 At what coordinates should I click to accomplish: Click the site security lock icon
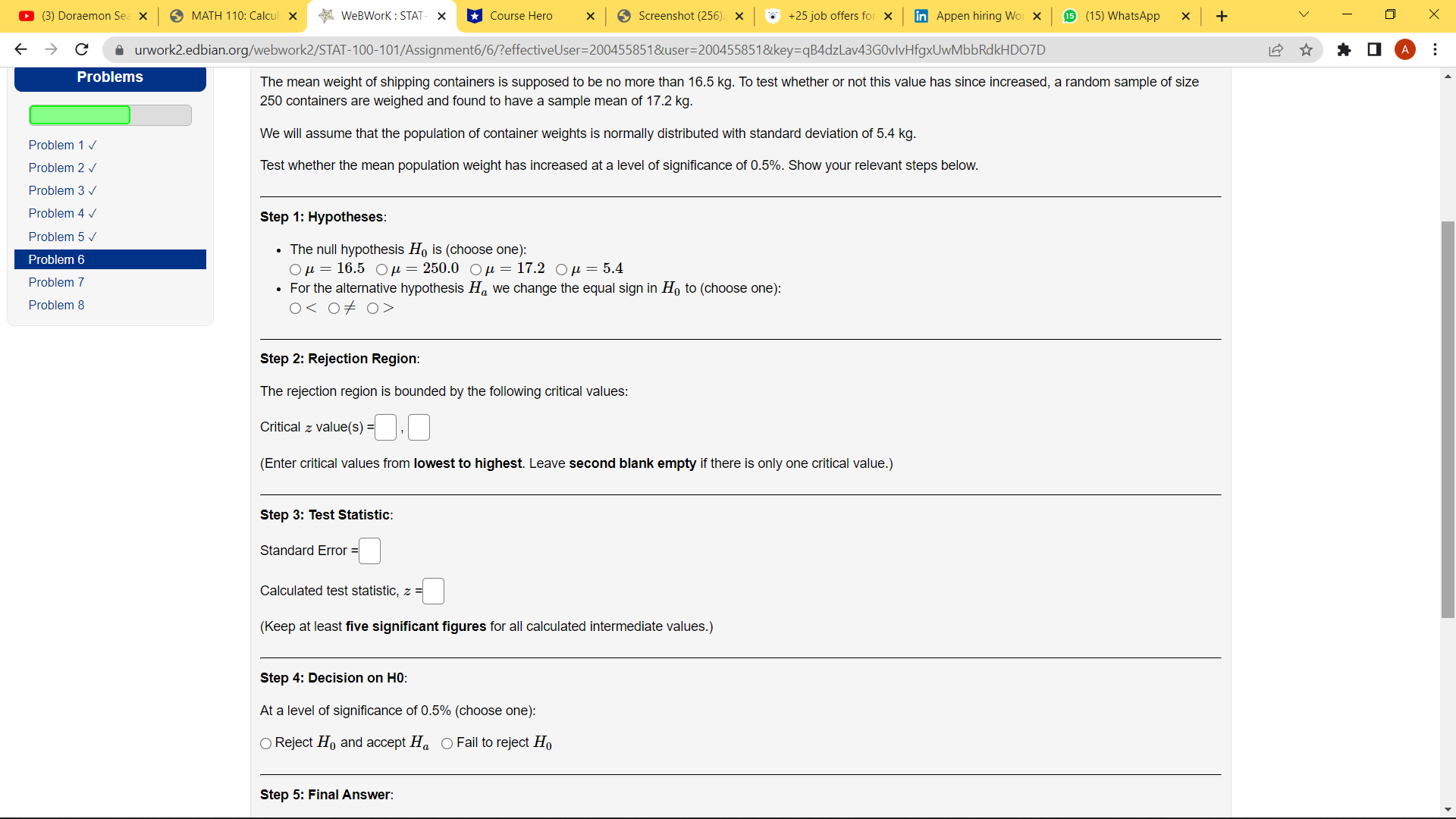(119, 50)
